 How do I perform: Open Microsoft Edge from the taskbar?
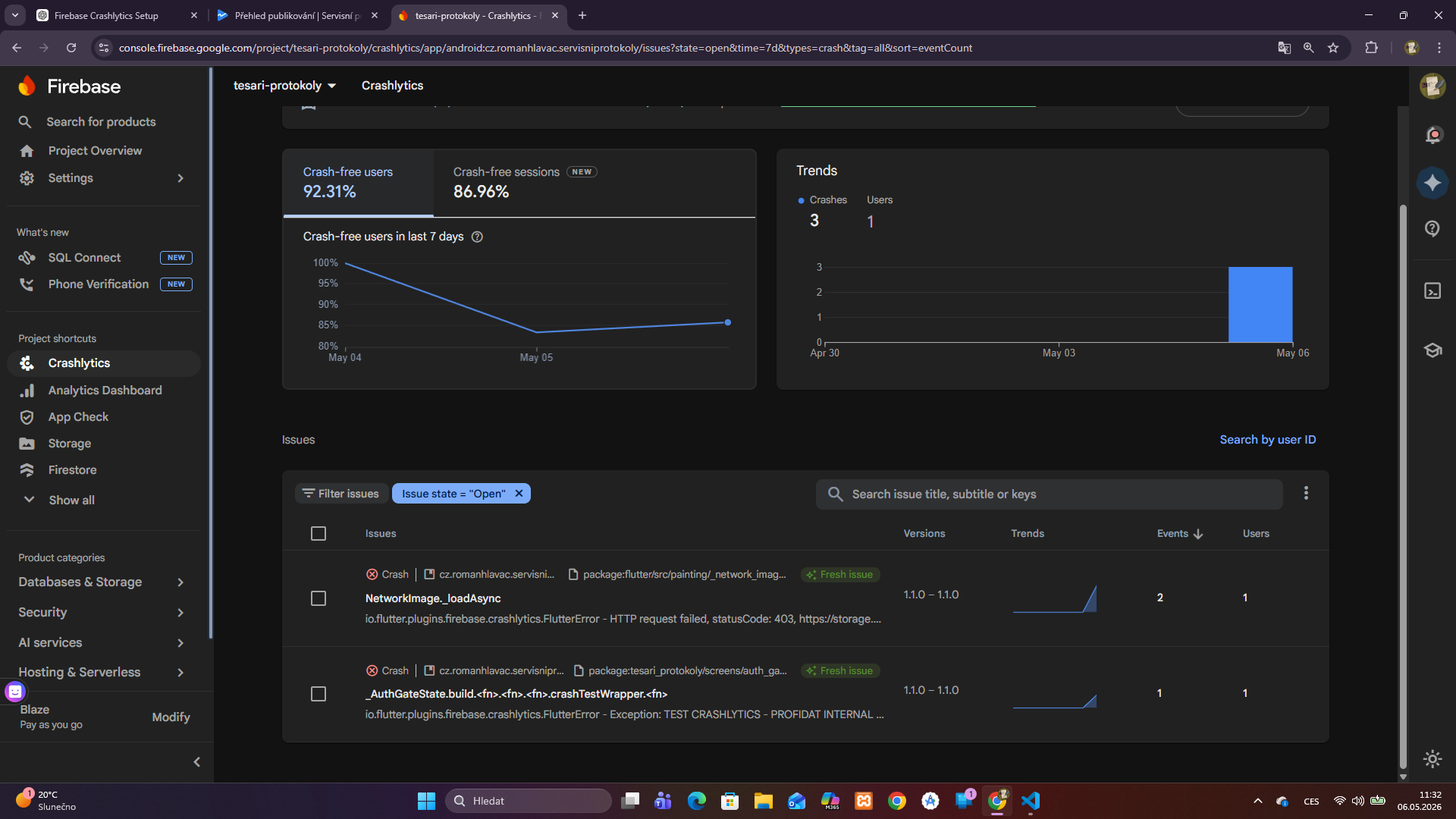(x=697, y=801)
